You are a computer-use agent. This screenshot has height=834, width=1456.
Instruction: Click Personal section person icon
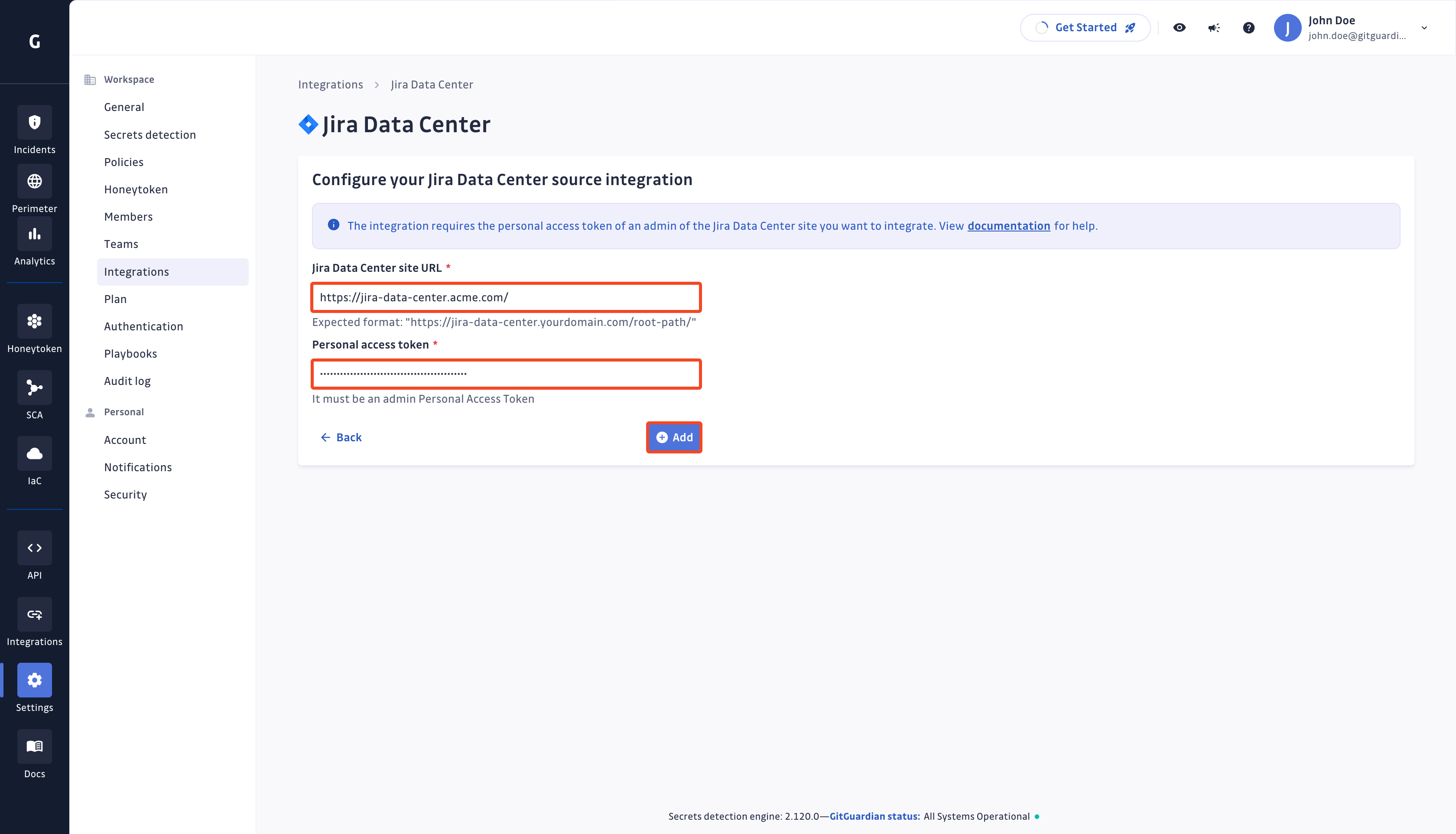pyautogui.click(x=90, y=412)
